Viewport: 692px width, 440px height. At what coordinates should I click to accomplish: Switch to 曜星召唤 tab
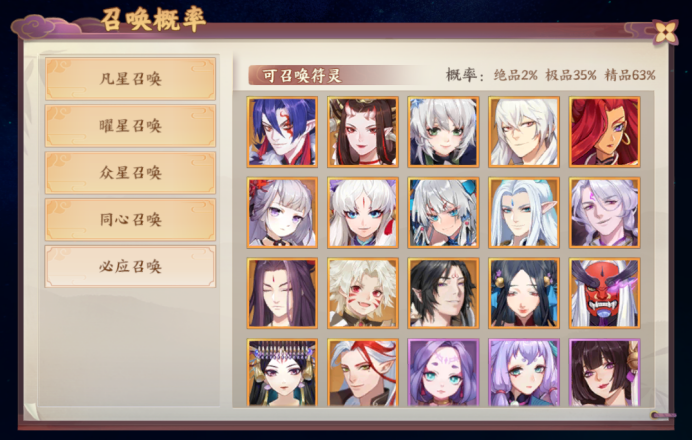tap(130, 126)
